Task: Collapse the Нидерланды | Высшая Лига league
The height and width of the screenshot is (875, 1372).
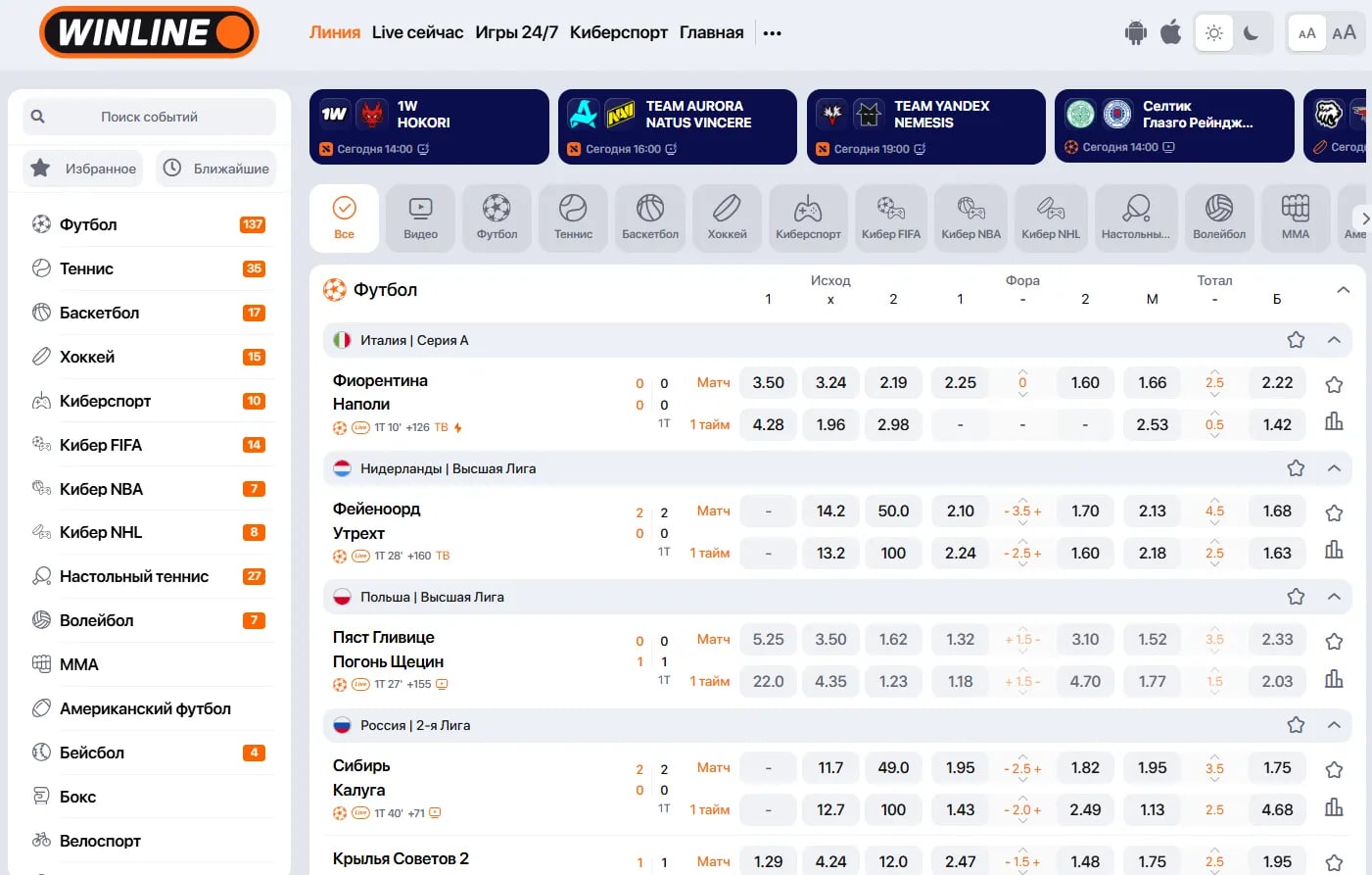Action: [1334, 468]
